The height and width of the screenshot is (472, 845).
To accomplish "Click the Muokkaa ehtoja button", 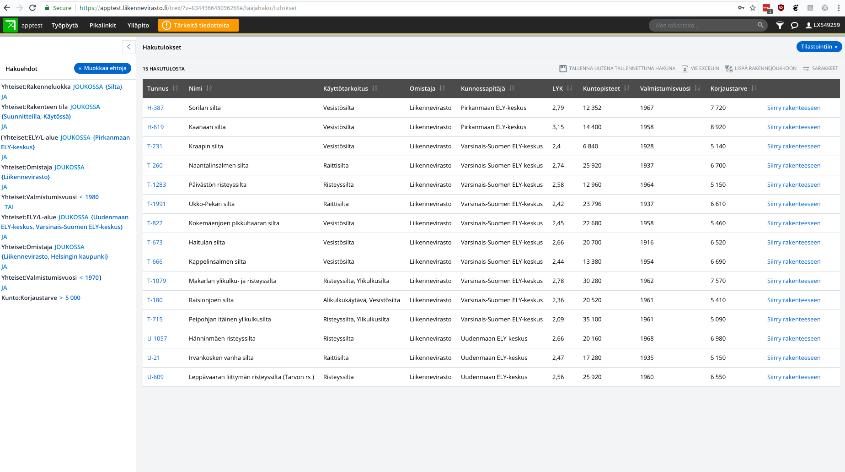I will pos(102,68).
